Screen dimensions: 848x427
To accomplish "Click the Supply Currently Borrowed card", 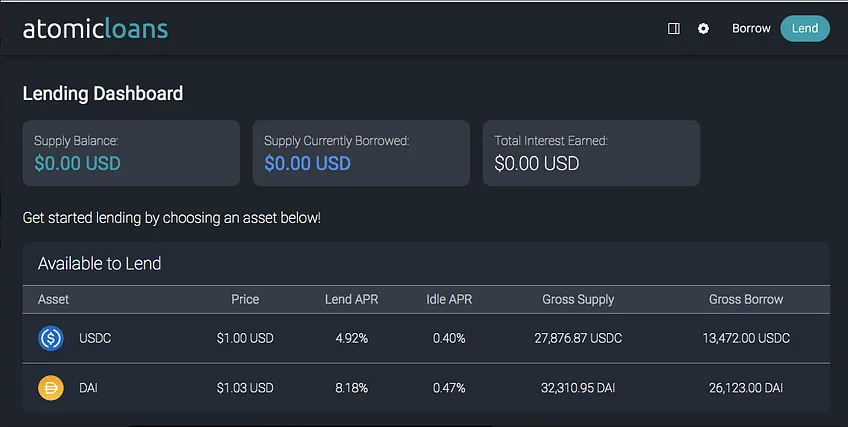I will click(x=361, y=153).
